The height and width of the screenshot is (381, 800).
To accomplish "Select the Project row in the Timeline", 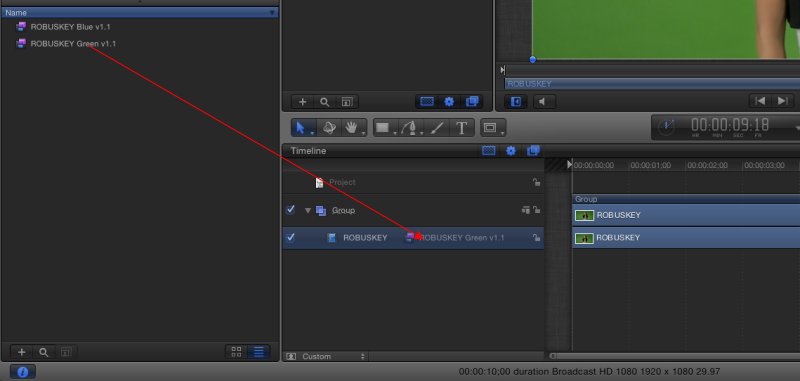I will point(413,182).
